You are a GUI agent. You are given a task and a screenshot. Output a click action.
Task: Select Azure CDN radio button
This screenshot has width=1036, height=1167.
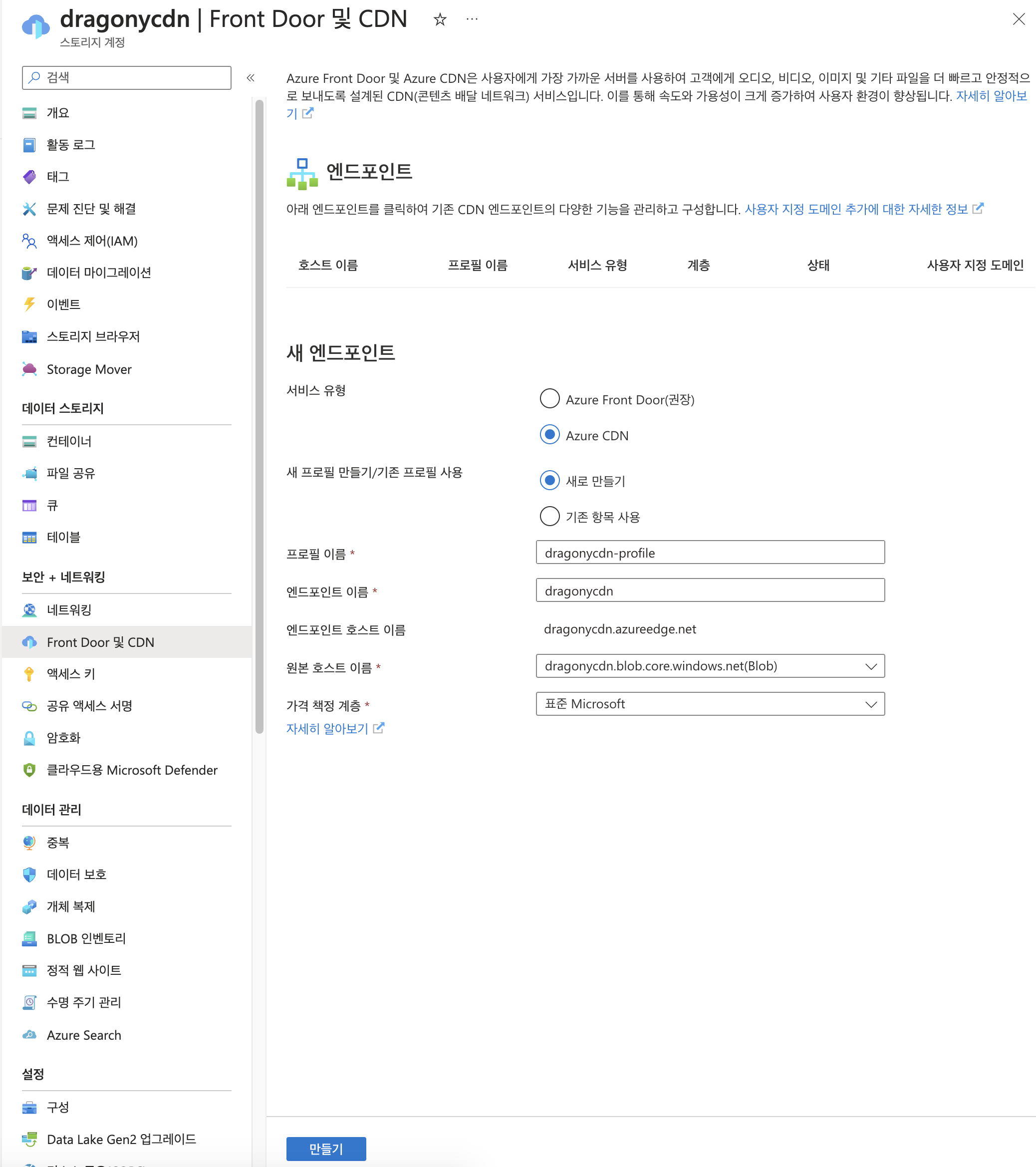point(549,434)
